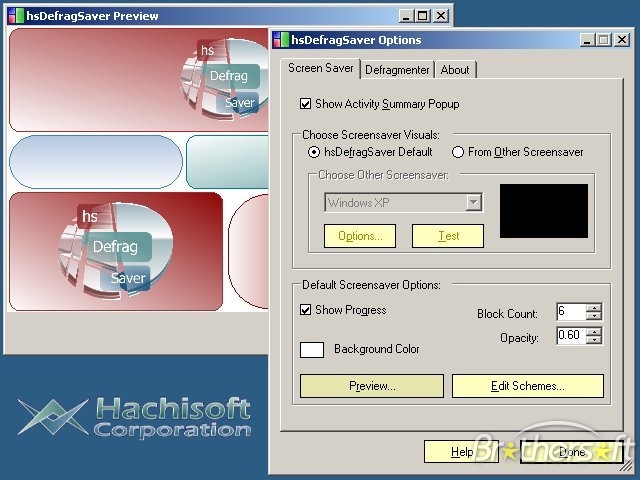The width and height of the screenshot is (640, 480).
Task: Click the Options... button
Action: 360,236
